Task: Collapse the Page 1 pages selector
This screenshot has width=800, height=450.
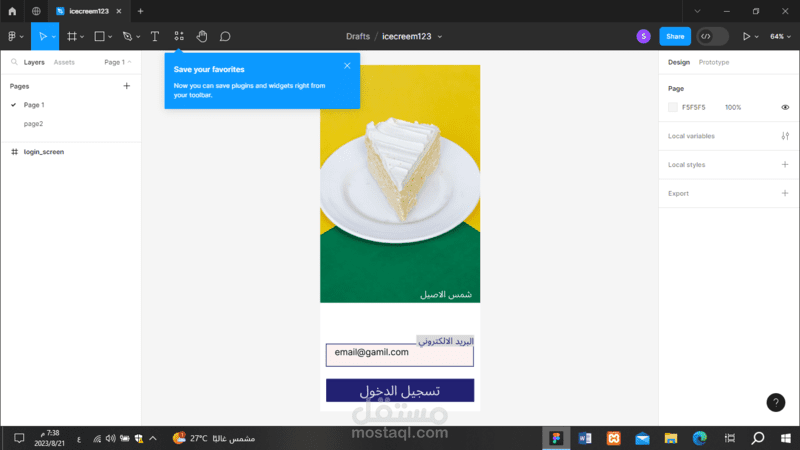Action: tap(117, 62)
